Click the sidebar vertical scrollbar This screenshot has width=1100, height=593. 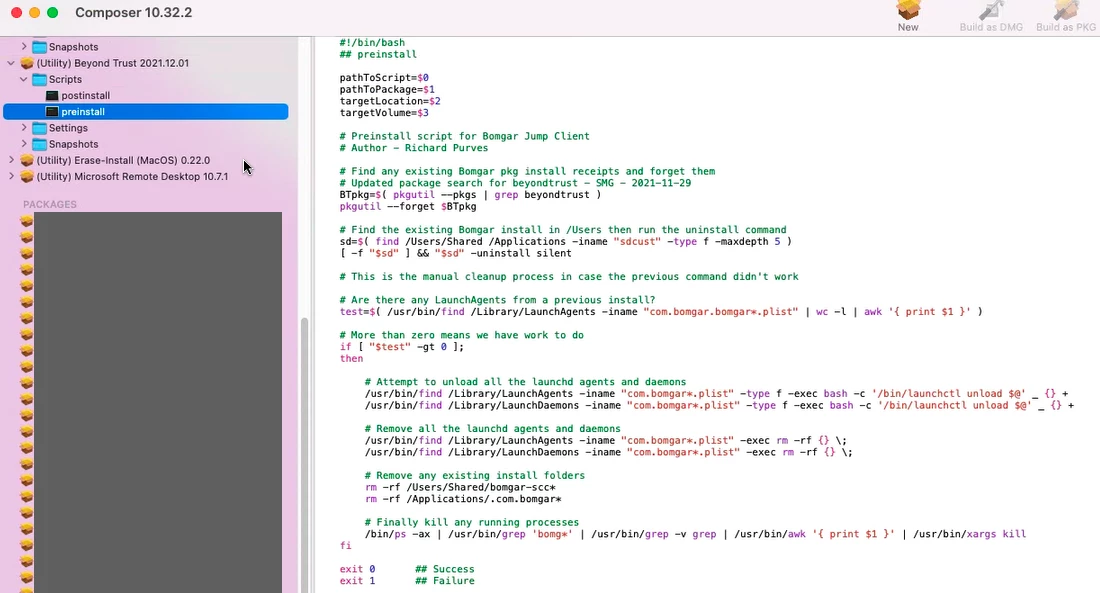[x=304, y=455]
